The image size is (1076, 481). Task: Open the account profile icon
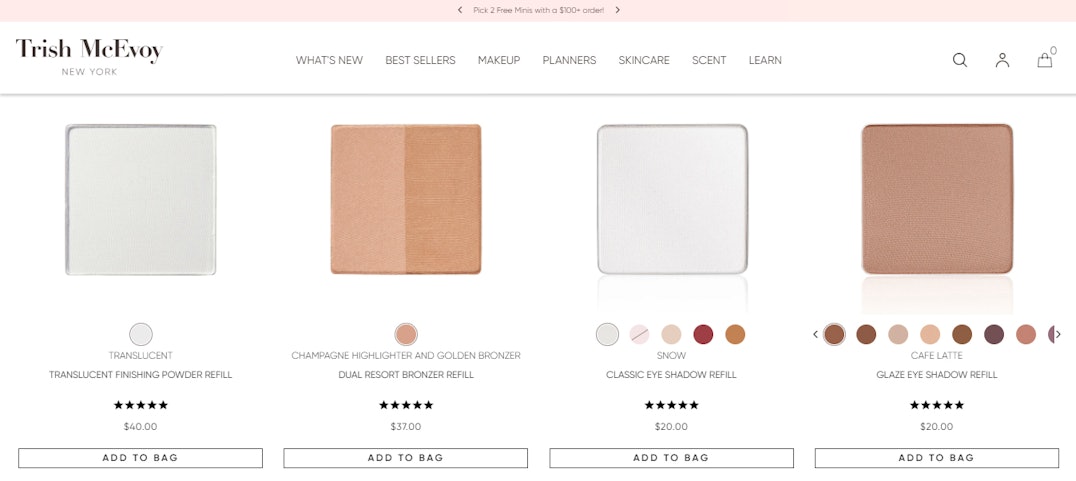(x=1003, y=60)
